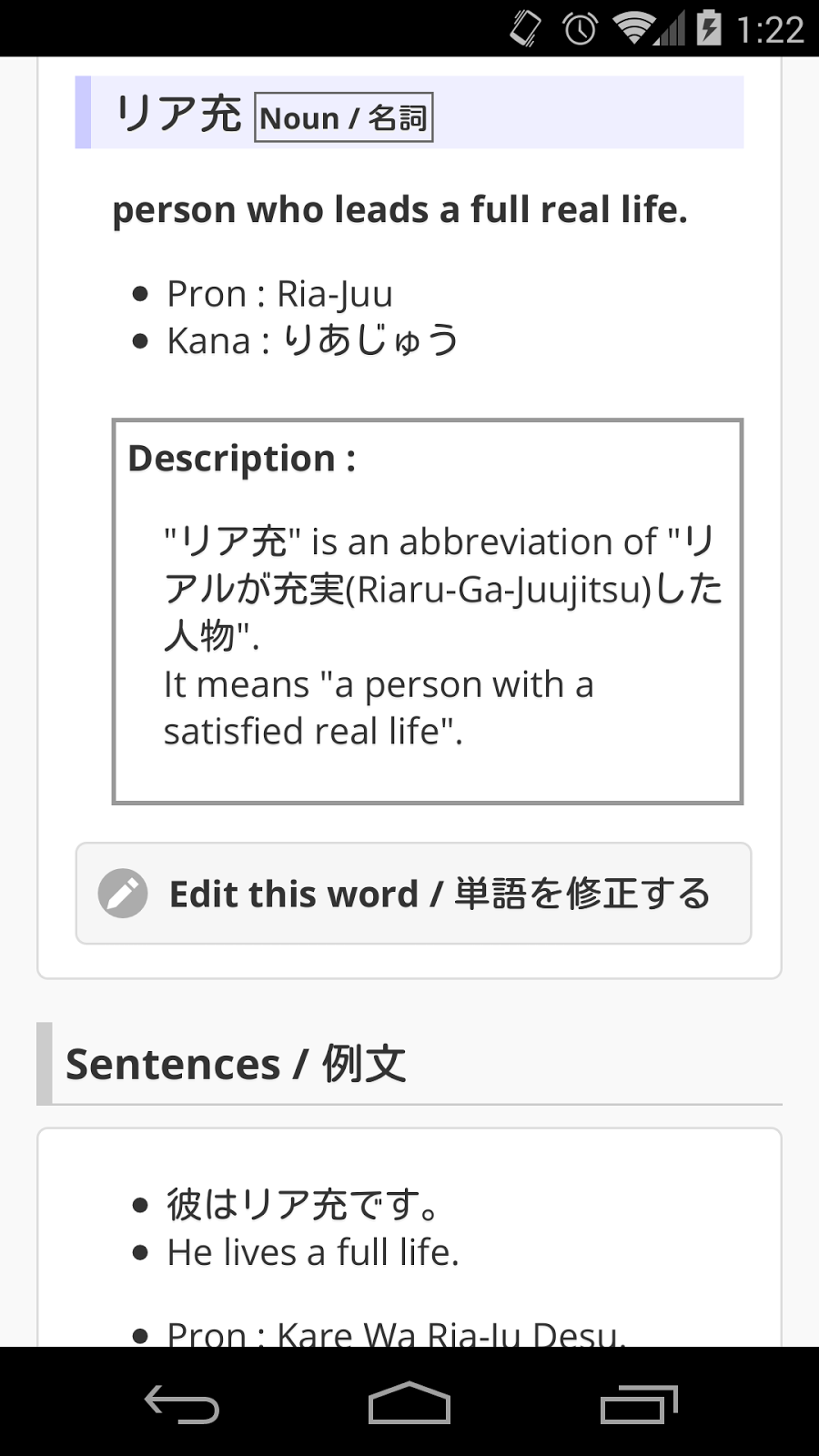The image size is (819, 1456).
Task: Tap the battery charging icon
Action: coord(709,28)
